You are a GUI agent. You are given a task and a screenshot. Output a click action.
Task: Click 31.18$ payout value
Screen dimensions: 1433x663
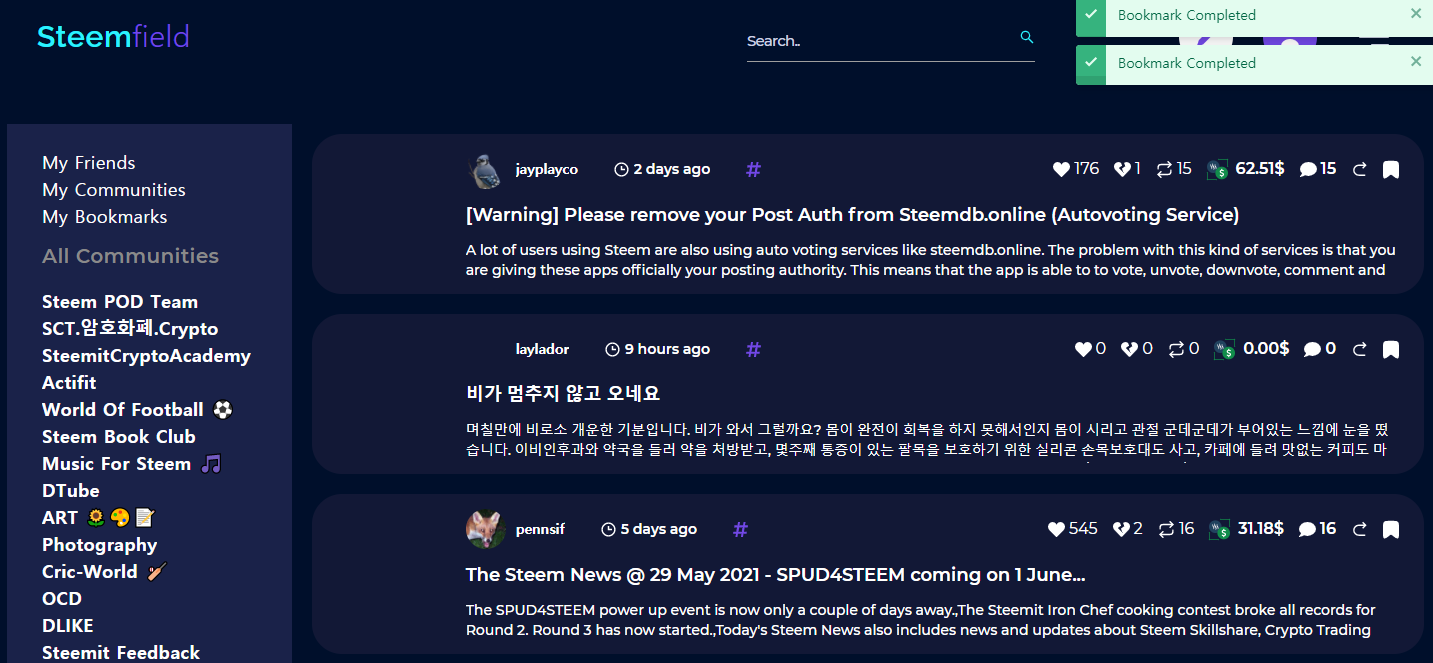coord(1261,529)
